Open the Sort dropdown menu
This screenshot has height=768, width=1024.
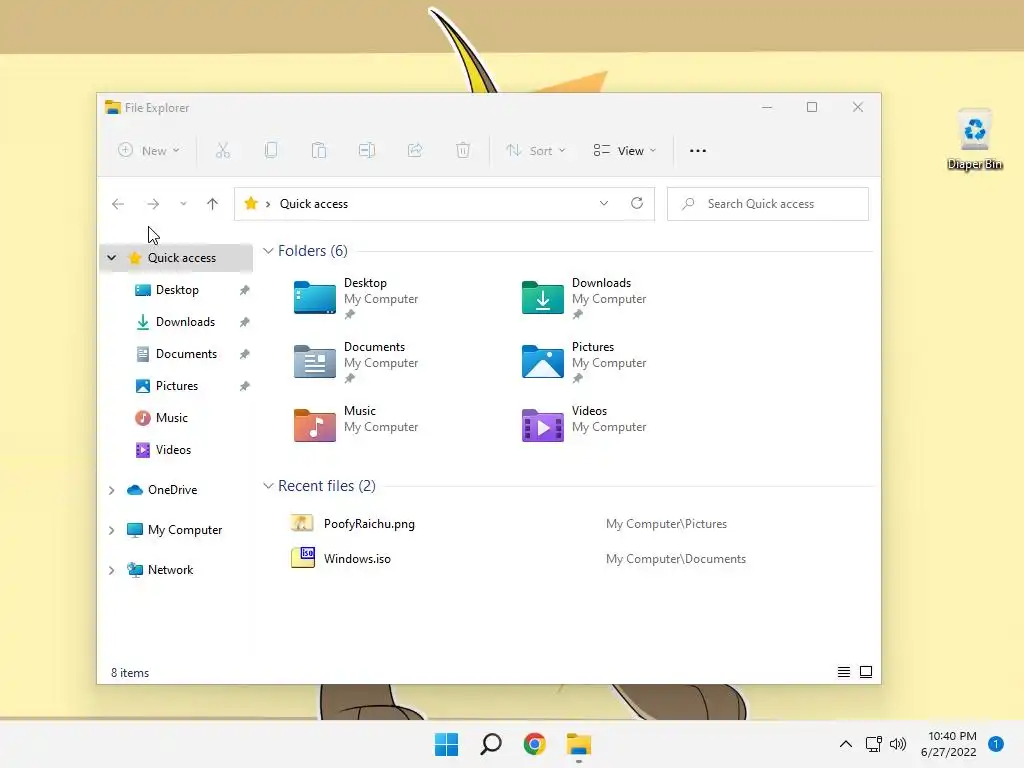pos(536,151)
